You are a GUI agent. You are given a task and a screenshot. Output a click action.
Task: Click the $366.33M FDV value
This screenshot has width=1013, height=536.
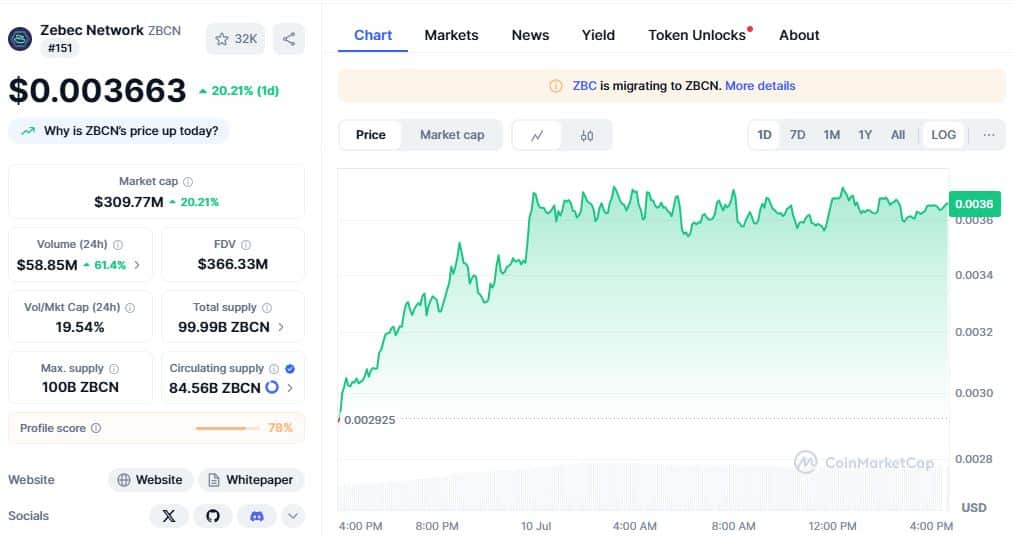tap(233, 264)
